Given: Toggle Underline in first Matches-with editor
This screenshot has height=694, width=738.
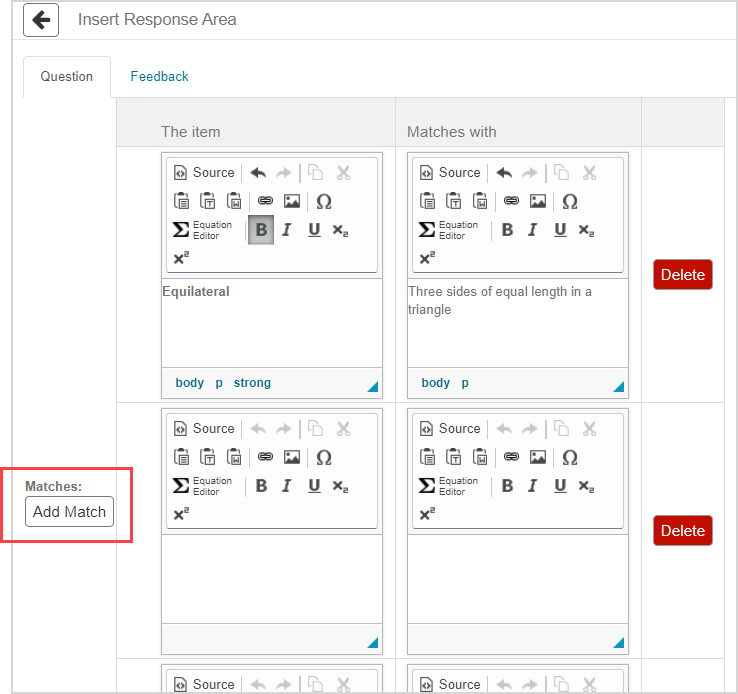Looking at the screenshot, I should tap(560, 230).
